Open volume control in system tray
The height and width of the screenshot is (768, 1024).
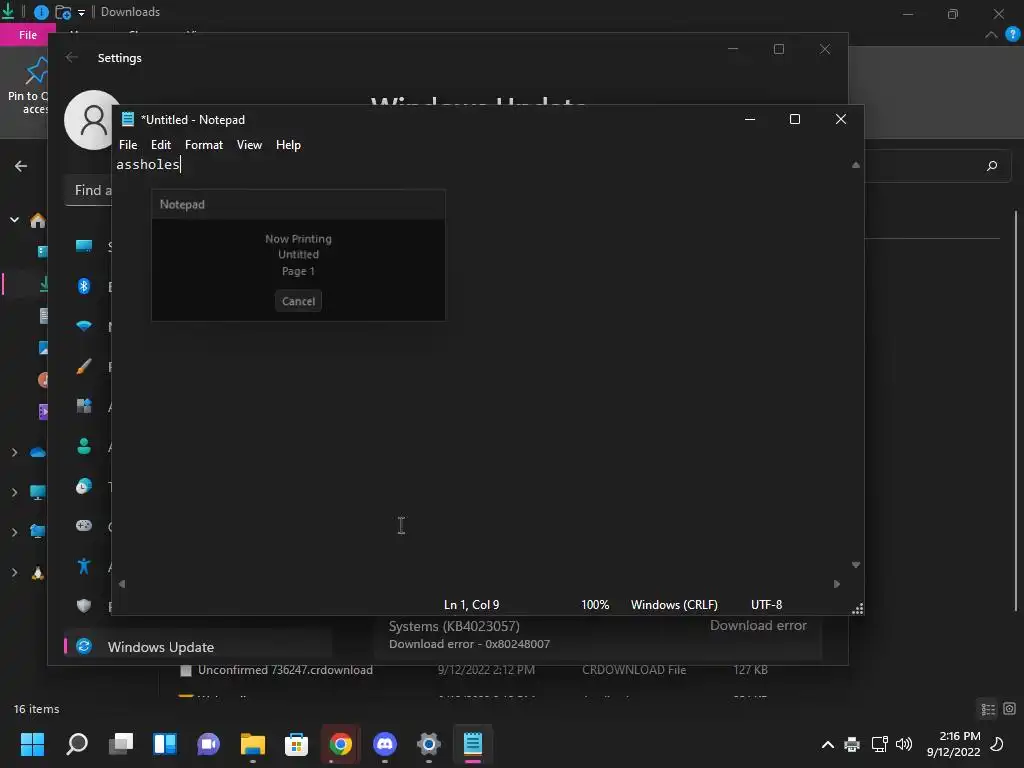click(x=904, y=744)
